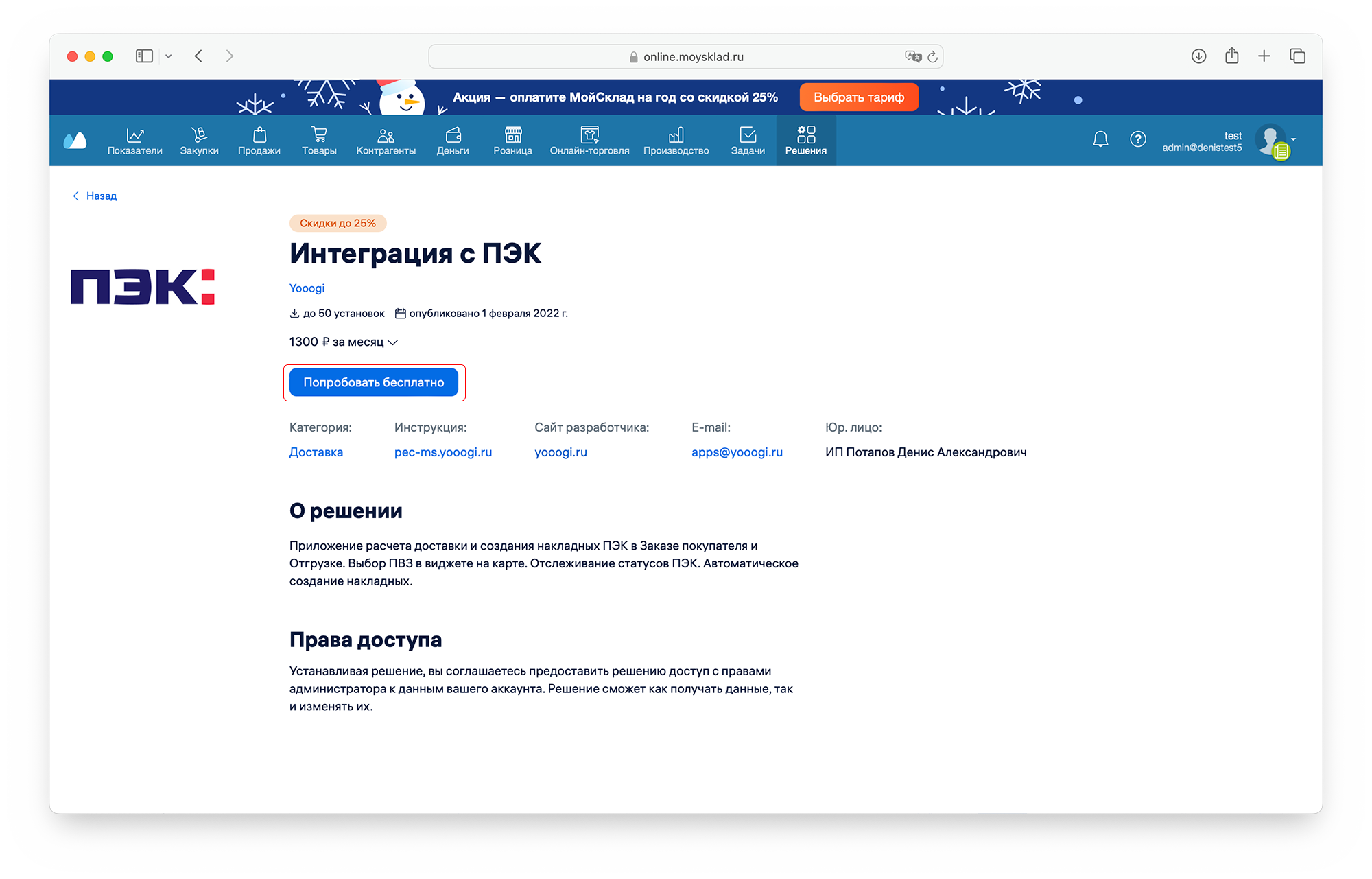
Task: Open Деньги money section
Action: coord(453,141)
